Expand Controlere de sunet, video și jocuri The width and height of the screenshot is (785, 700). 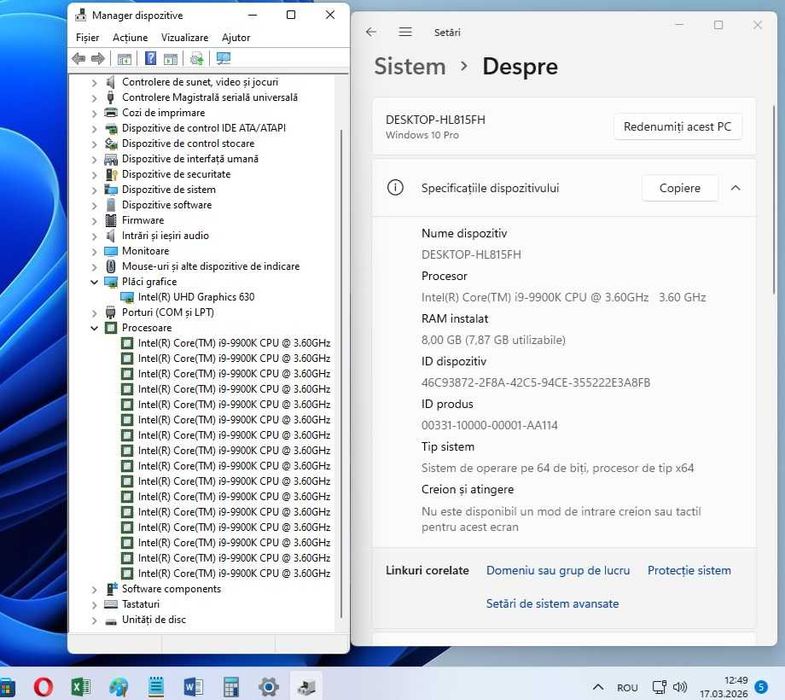pyautogui.click(x=94, y=83)
